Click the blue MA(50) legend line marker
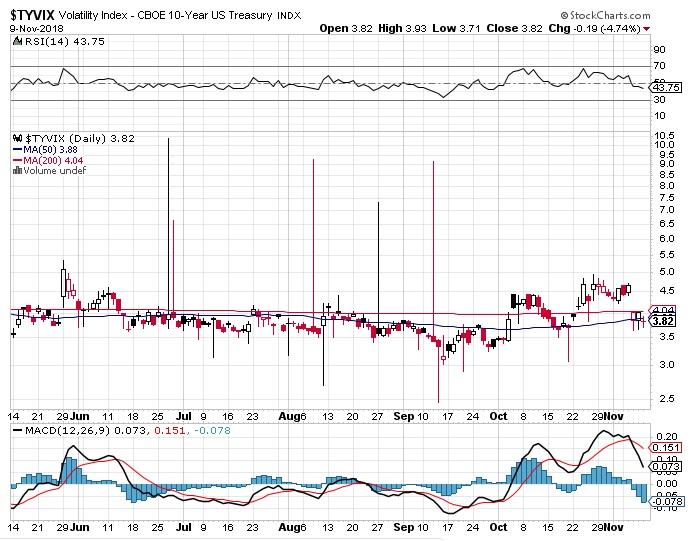 [x=18, y=150]
